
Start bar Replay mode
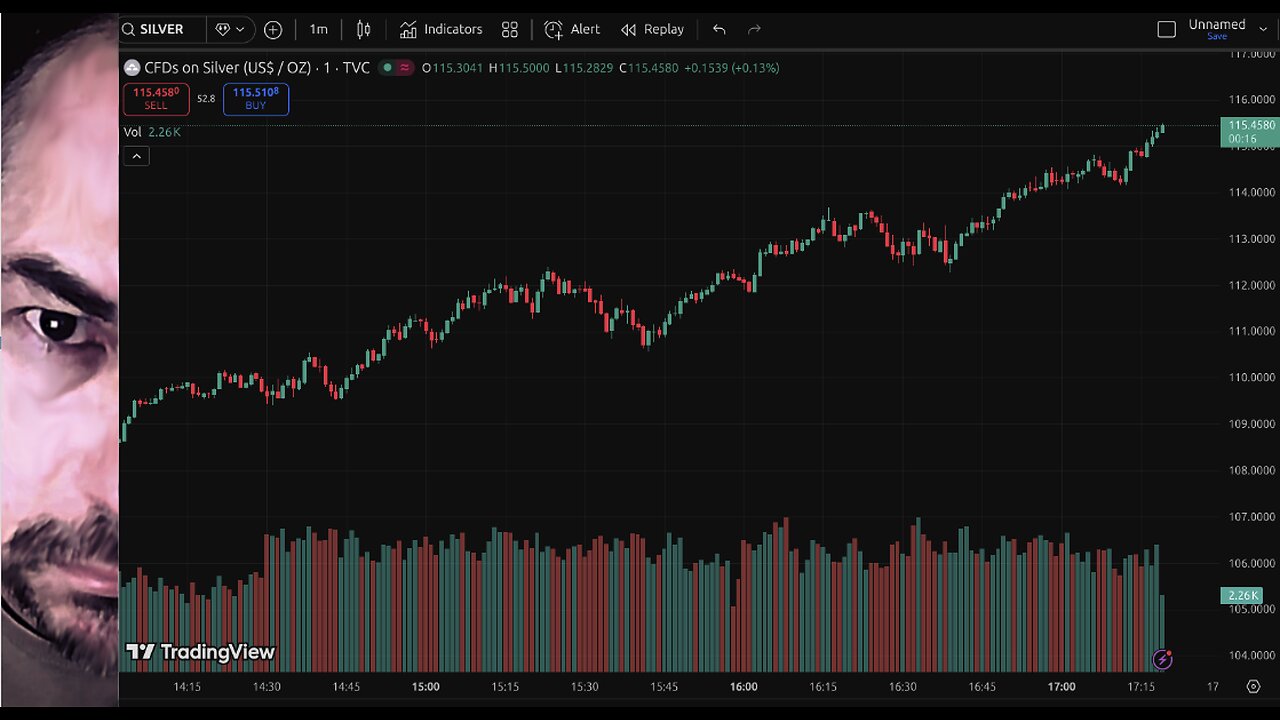point(653,30)
